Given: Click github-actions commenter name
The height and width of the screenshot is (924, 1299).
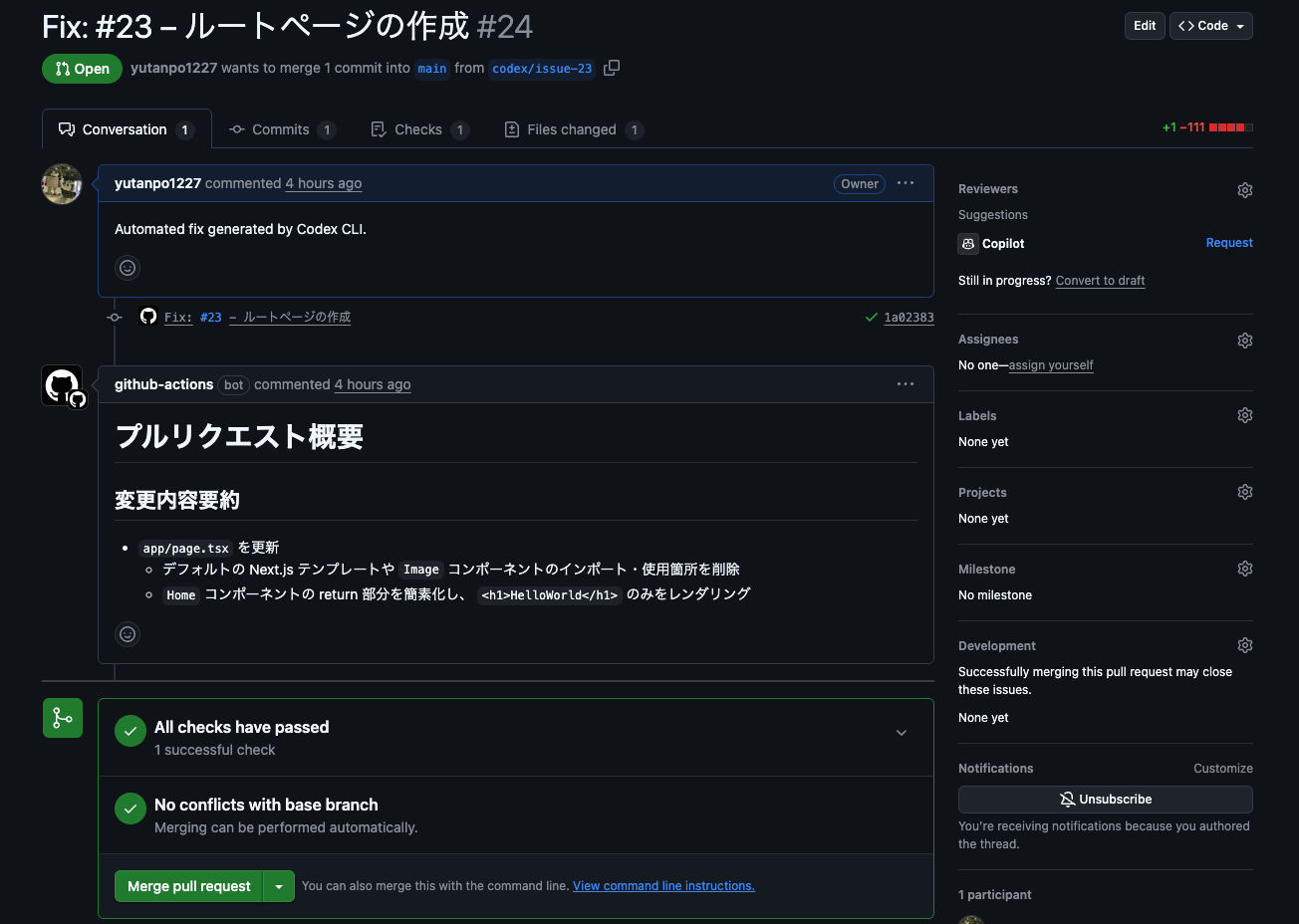Looking at the screenshot, I should 163,384.
